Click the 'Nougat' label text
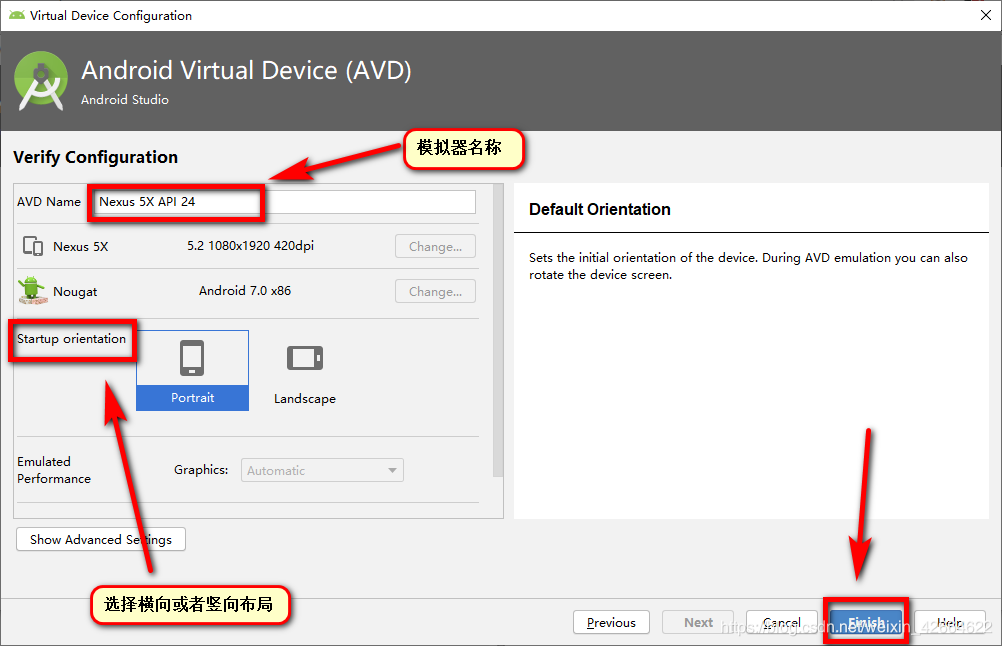The height and width of the screenshot is (646, 1002). [75, 291]
